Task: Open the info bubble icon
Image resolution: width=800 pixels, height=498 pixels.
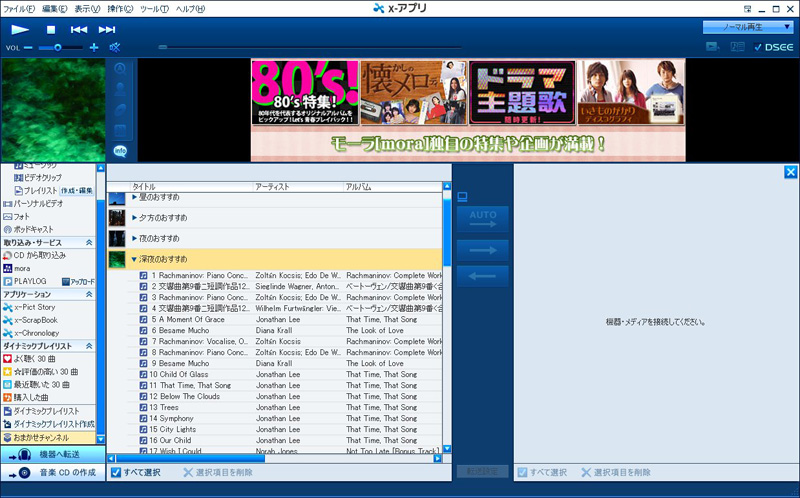Action: click(120, 151)
